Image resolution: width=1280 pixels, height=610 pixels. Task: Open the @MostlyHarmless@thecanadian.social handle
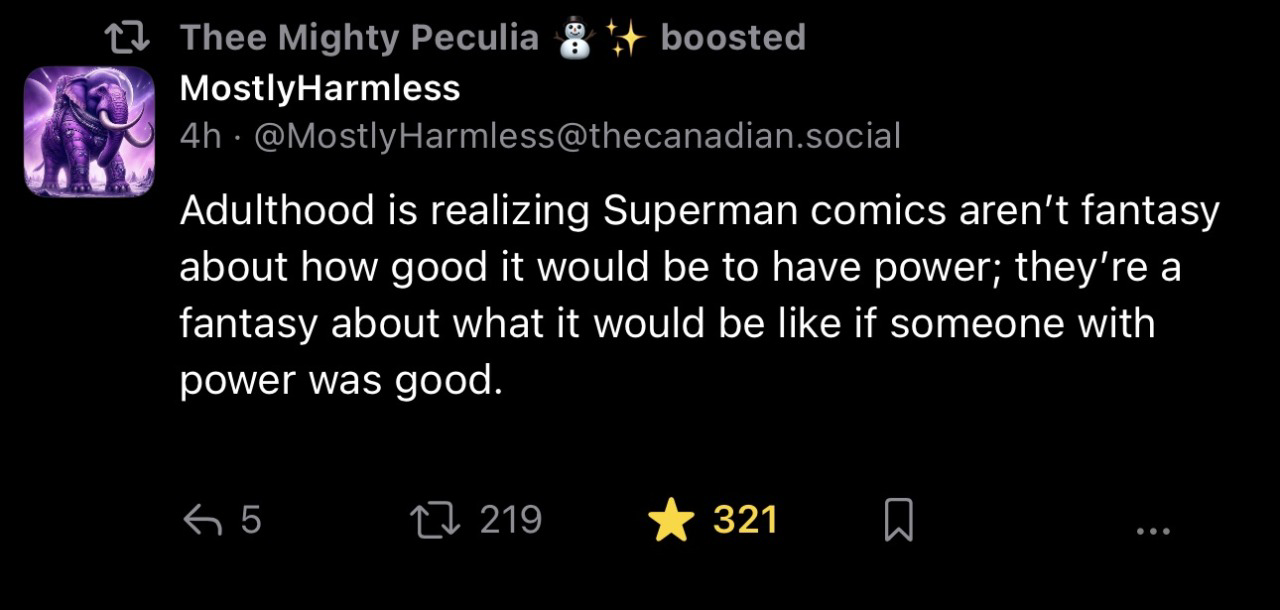click(578, 135)
